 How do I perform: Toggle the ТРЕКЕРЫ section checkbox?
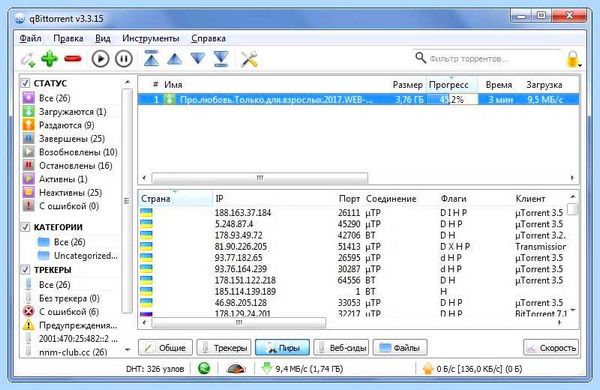tap(25, 270)
